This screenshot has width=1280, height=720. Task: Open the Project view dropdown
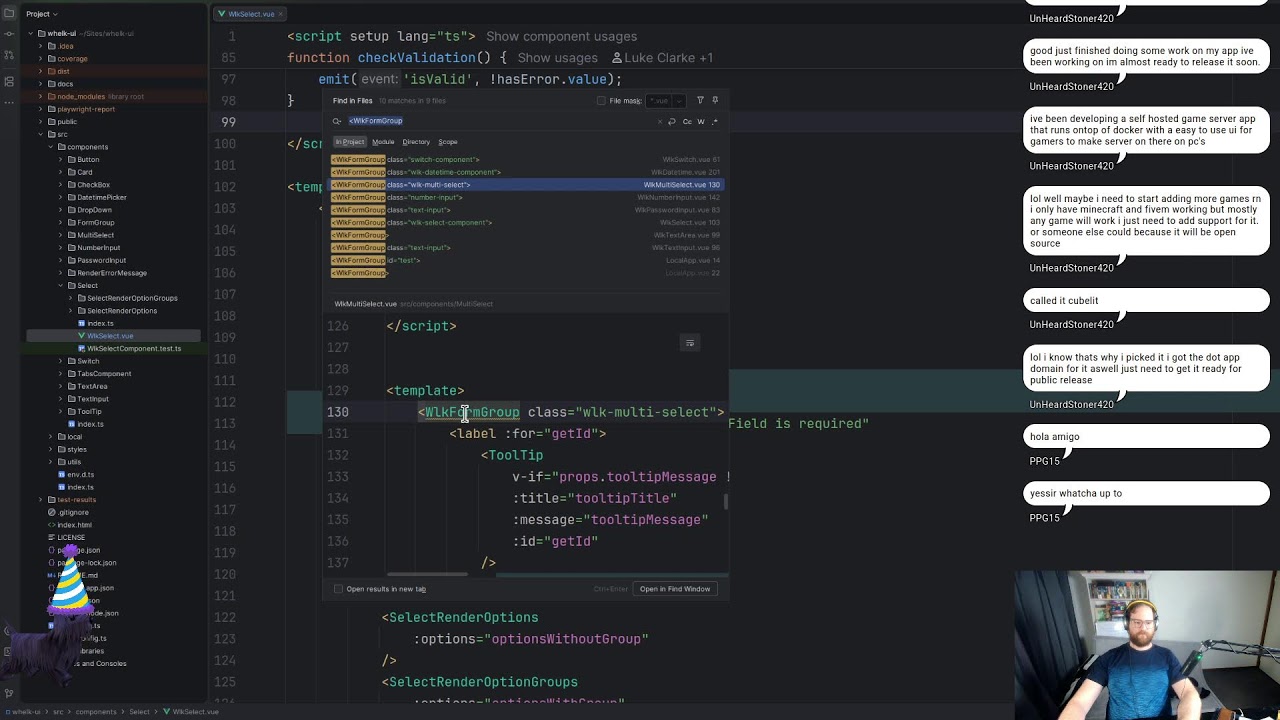click(43, 14)
